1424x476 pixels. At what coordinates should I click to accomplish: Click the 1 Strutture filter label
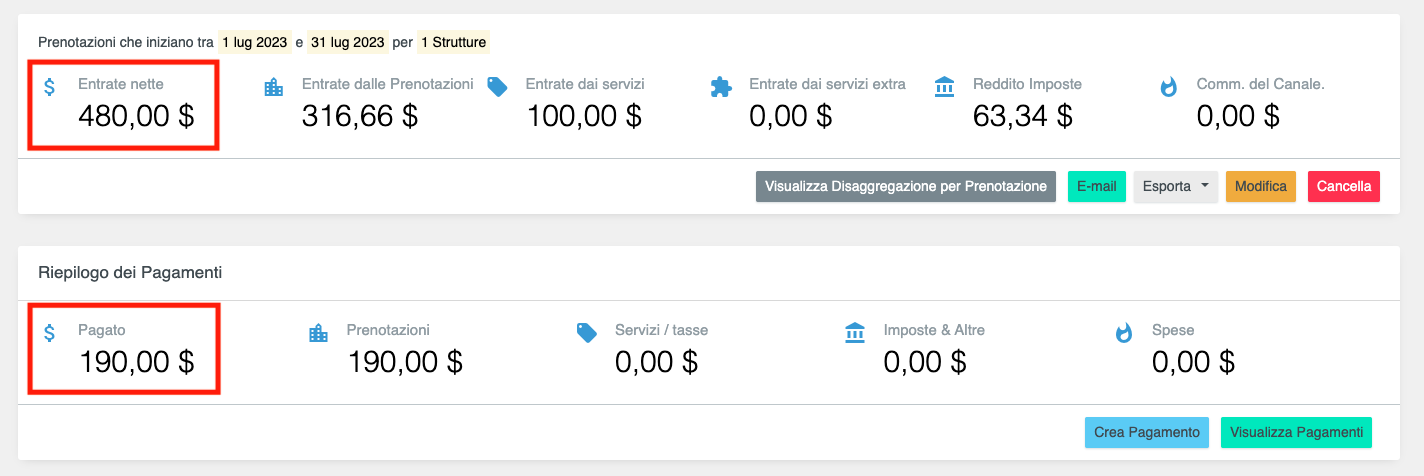tap(454, 42)
